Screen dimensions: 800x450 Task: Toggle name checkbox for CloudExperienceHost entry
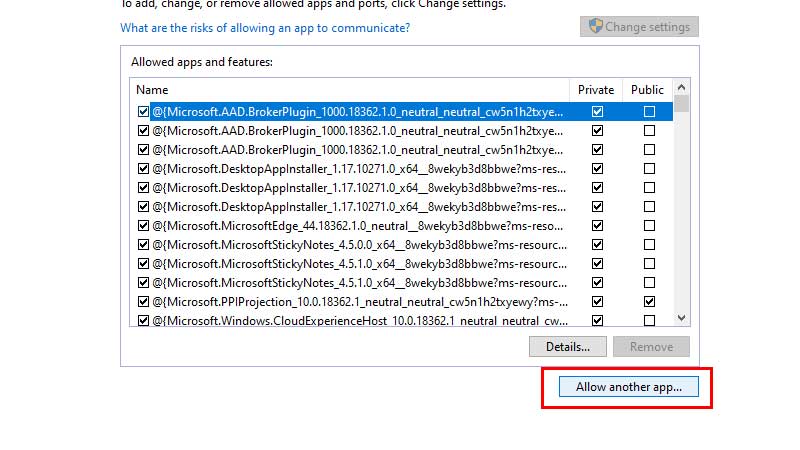pos(143,320)
